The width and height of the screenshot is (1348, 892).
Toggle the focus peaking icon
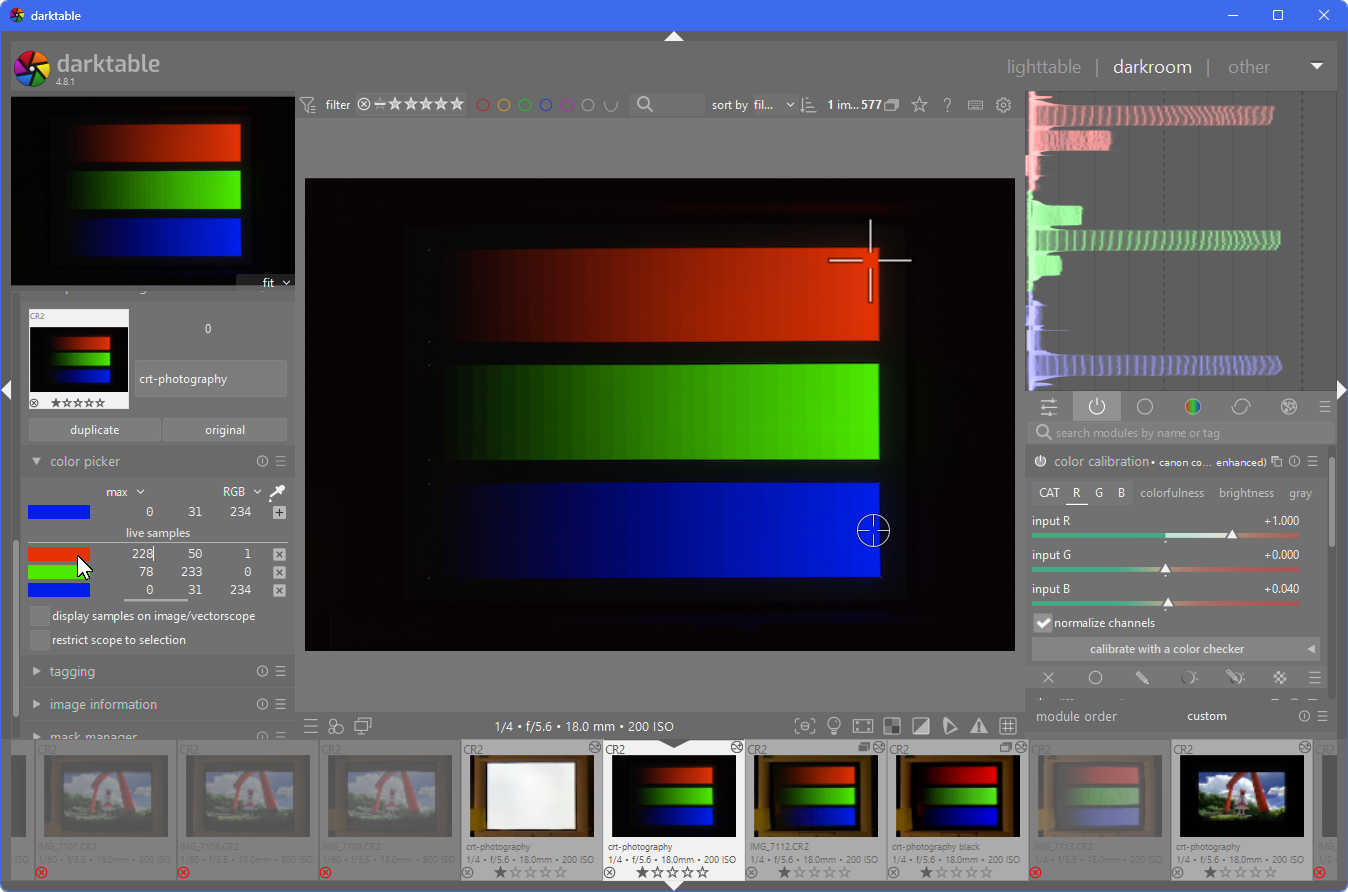(x=805, y=726)
